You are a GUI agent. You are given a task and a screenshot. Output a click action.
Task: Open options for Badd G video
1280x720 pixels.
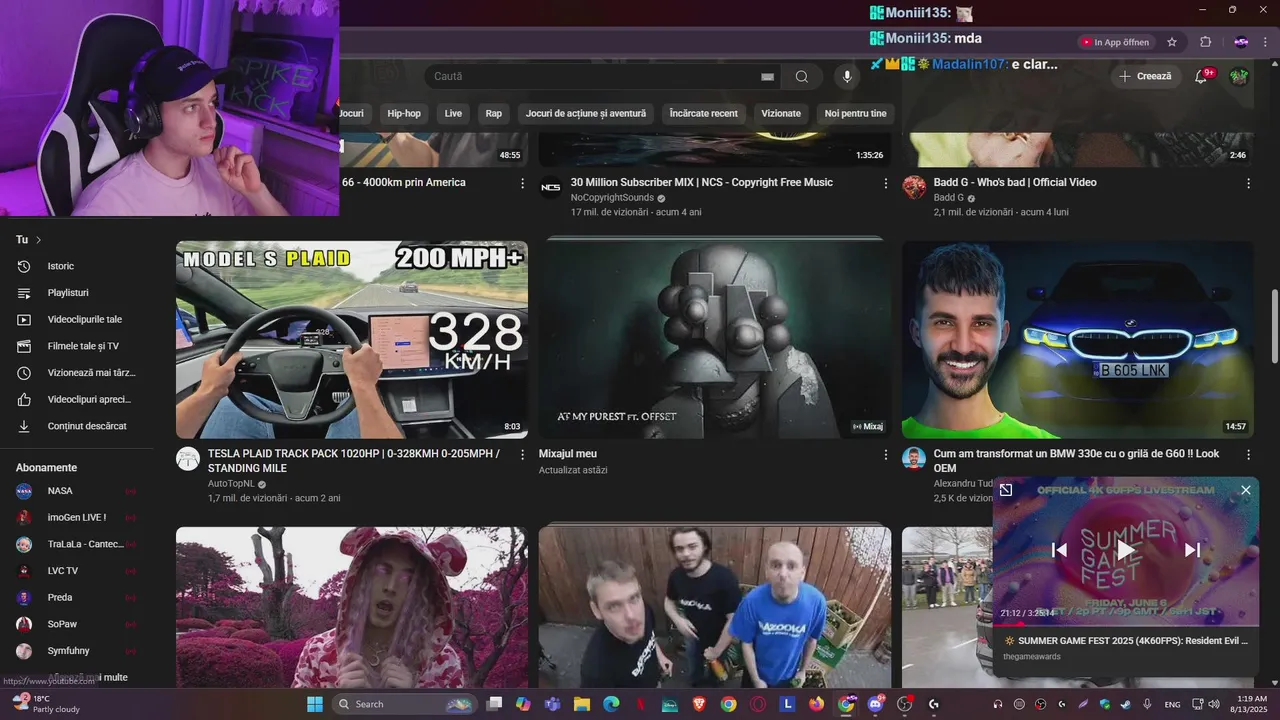point(1248,183)
